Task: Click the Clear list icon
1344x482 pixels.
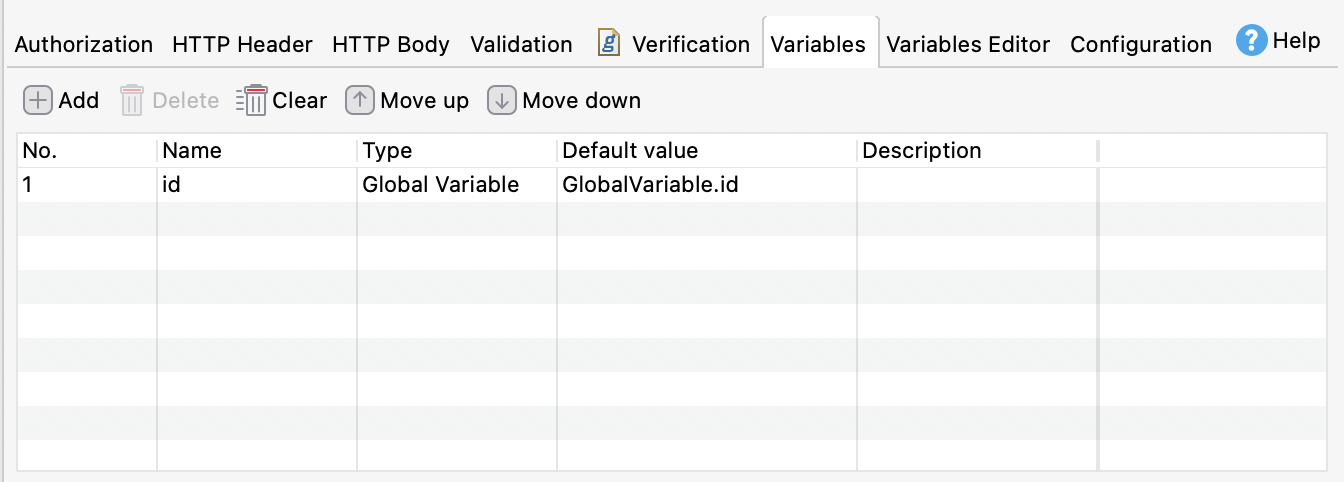Action: click(x=252, y=100)
